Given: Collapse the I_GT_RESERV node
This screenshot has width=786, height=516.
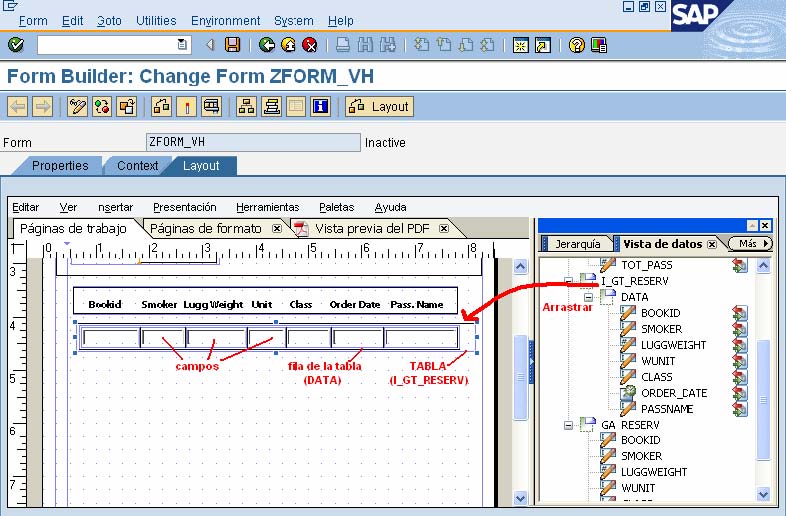Looking at the screenshot, I should (568, 281).
